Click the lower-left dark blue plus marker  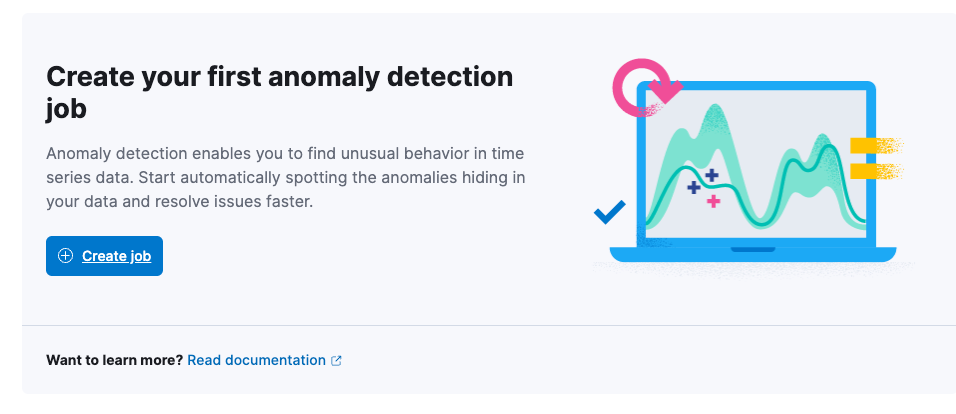[x=694, y=187]
